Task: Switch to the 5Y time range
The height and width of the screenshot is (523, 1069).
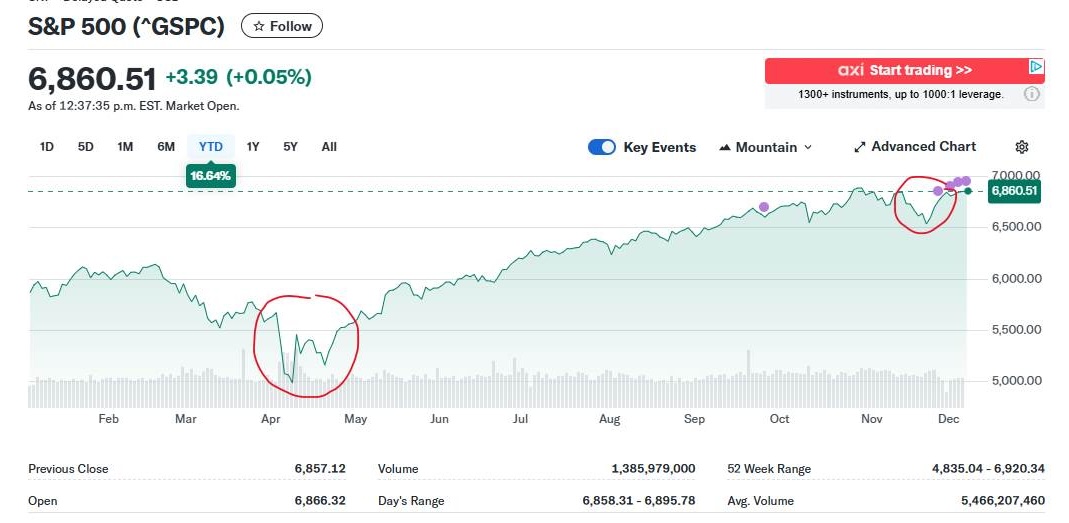Action: (x=290, y=147)
